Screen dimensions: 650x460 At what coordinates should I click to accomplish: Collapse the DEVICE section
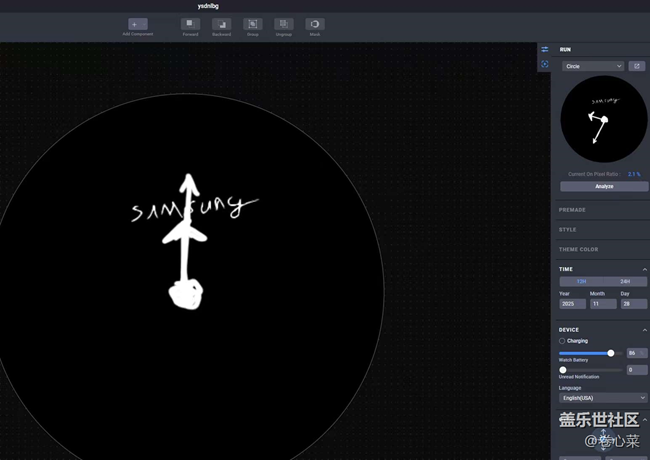point(643,330)
